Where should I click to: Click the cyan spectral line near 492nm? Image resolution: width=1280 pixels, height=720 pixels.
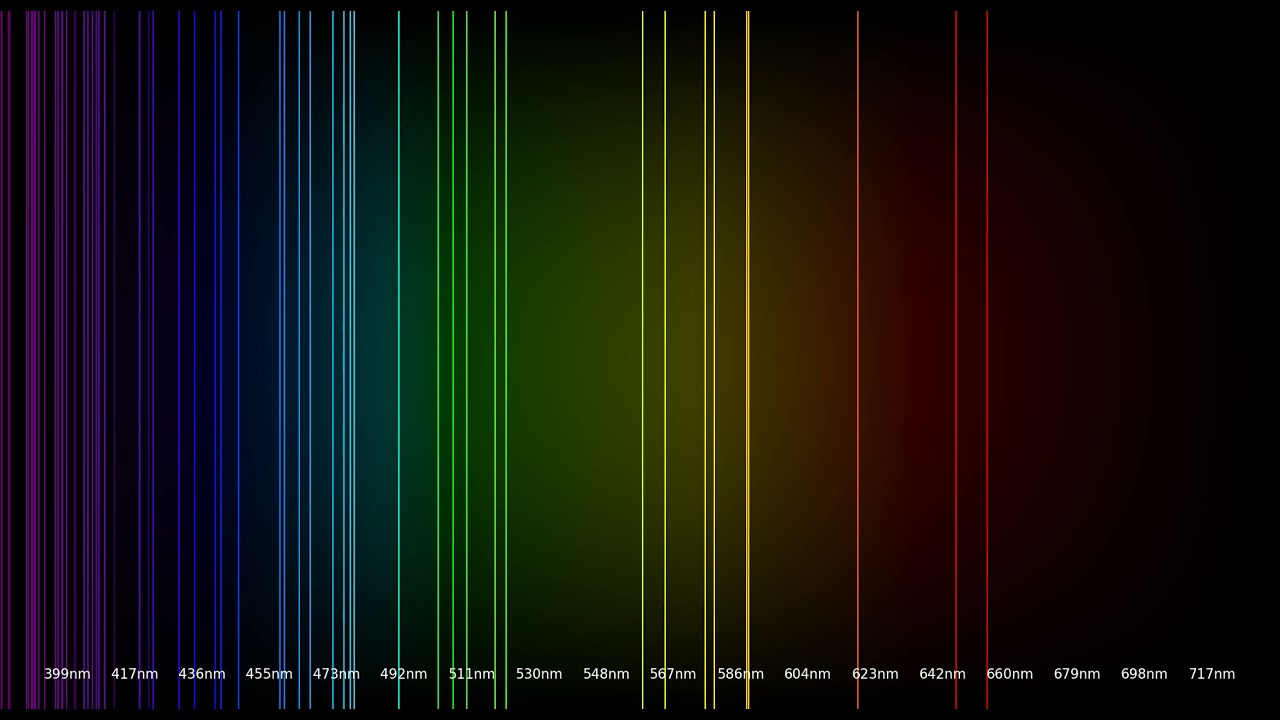click(x=398, y=360)
